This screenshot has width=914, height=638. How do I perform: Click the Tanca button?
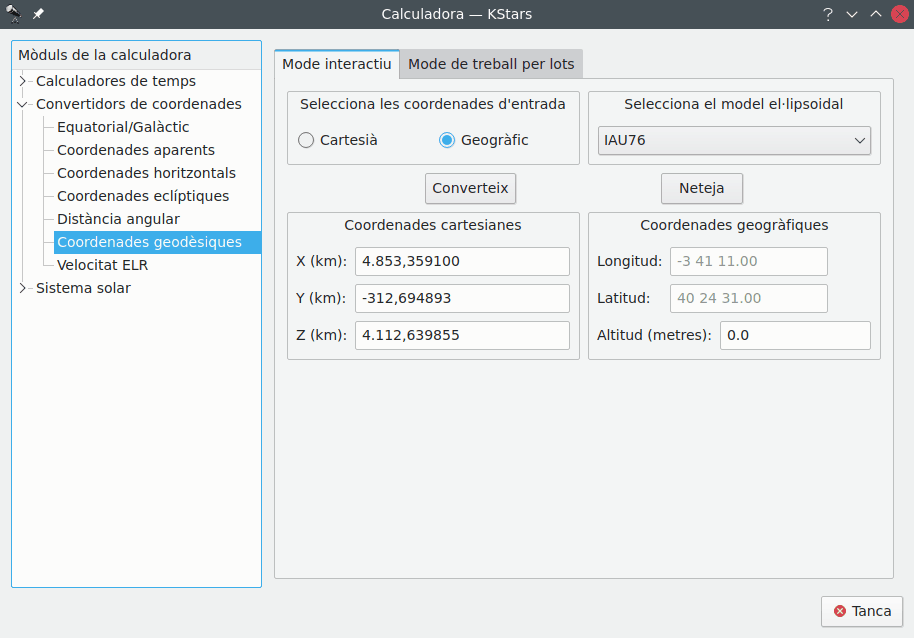[x=862, y=611]
